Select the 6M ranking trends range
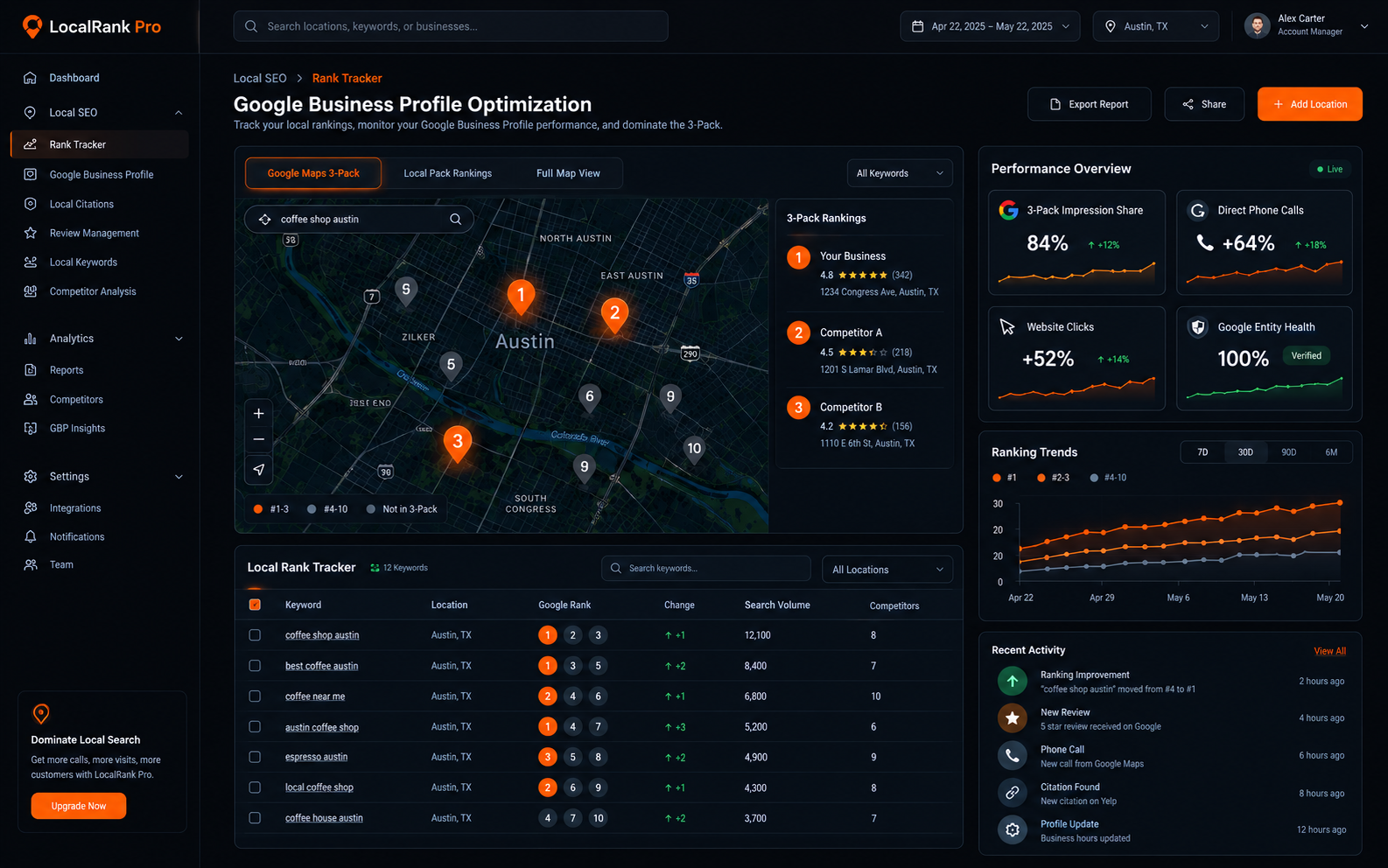Viewport: 1388px width, 868px height. coord(1331,452)
